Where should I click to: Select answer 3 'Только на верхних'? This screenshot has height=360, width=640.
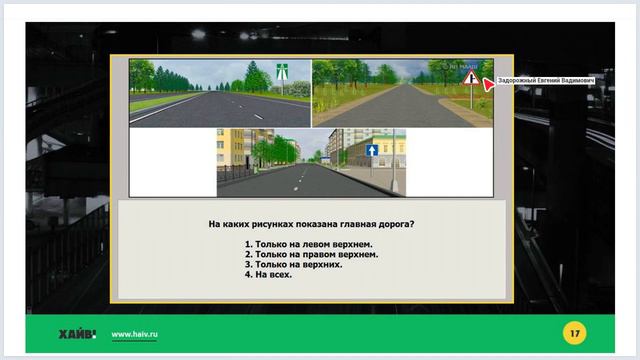click(293, 264)
